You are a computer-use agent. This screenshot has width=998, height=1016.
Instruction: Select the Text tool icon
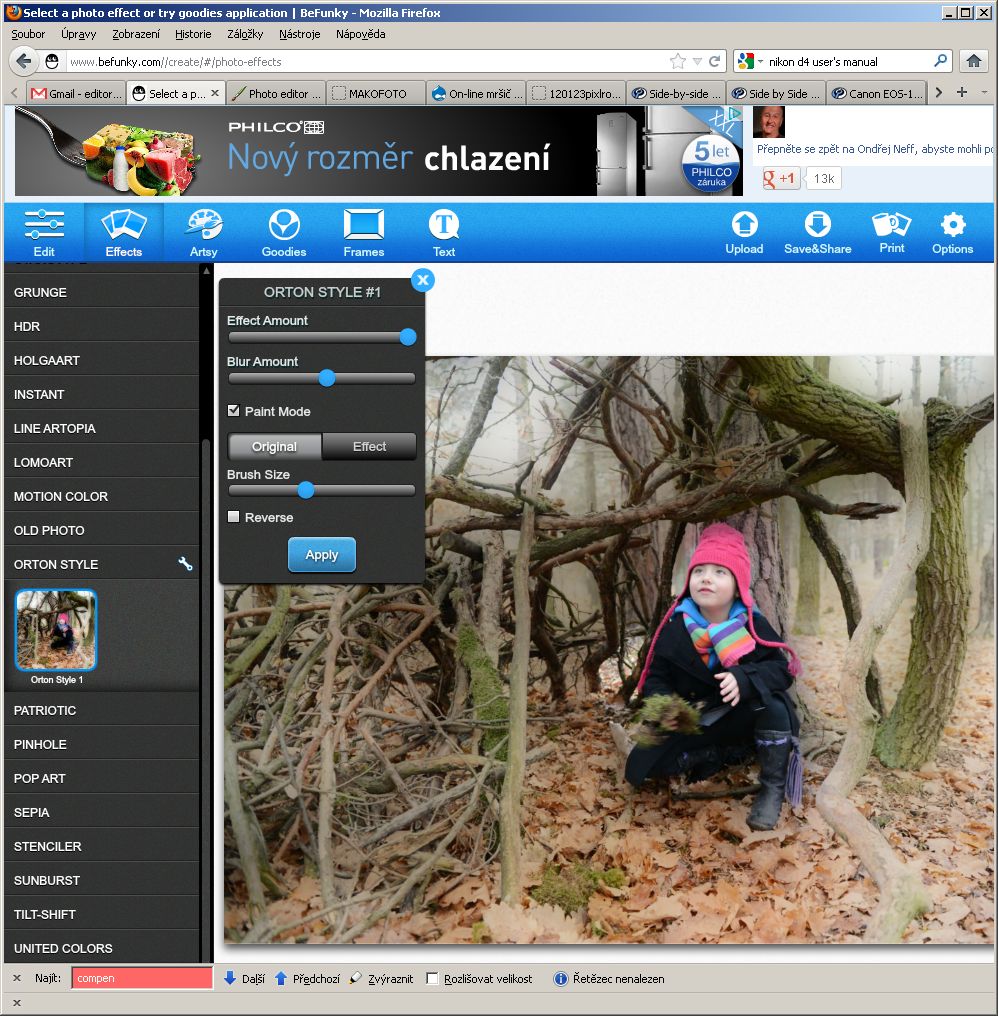pyautogui.click(x=444, y=225)
